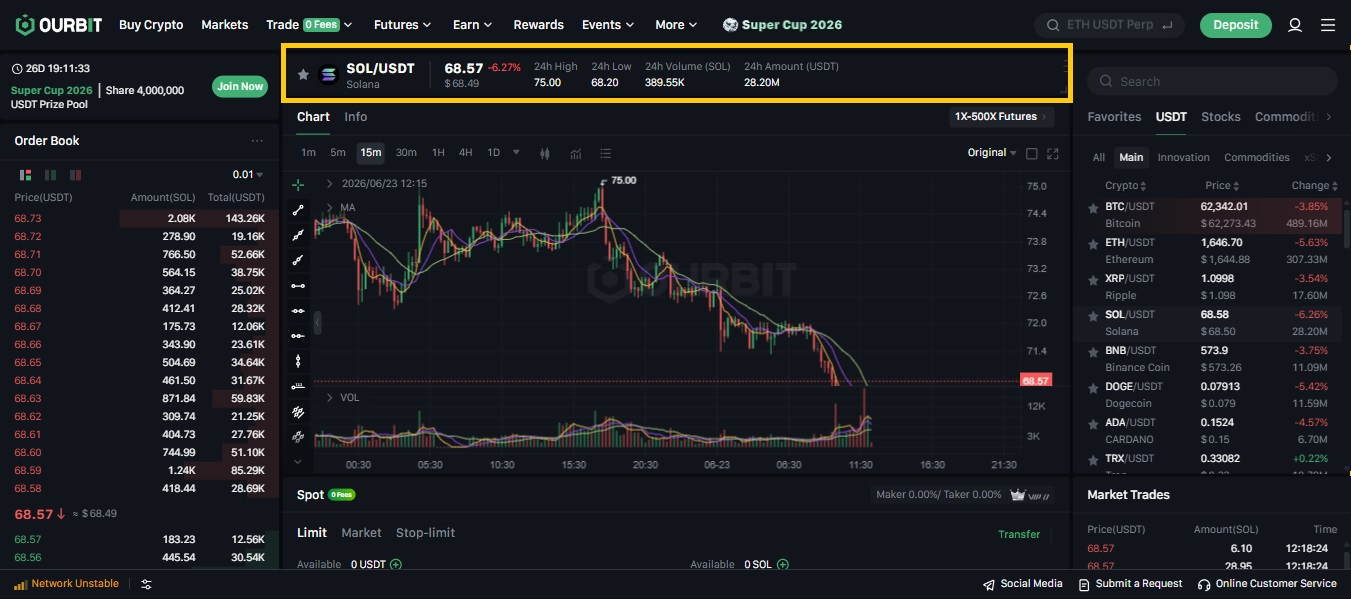This screenshot has width=1351, height=599.
Task: Show buy orders only view (green icon)
Action: pyautogui.click(x=50, y=175)
